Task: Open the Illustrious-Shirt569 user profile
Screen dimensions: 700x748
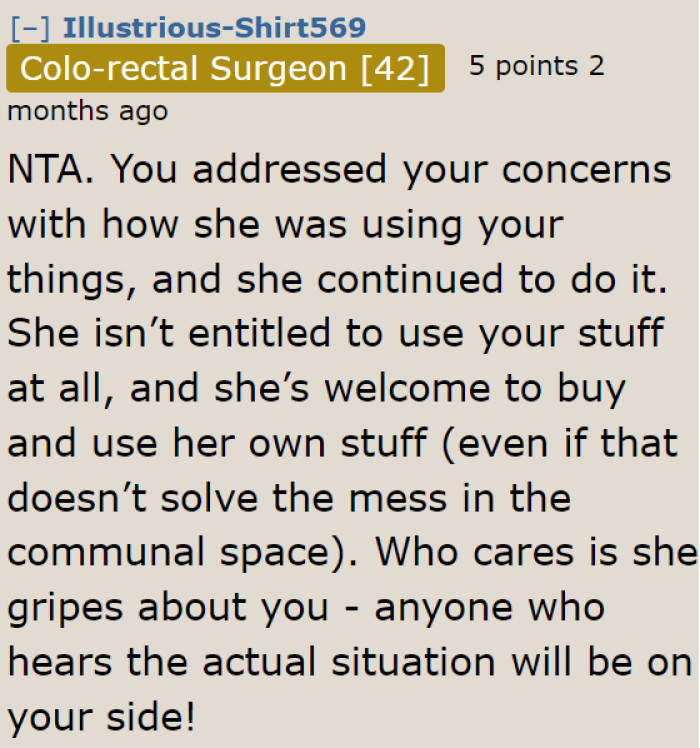Action: (214, 27)
